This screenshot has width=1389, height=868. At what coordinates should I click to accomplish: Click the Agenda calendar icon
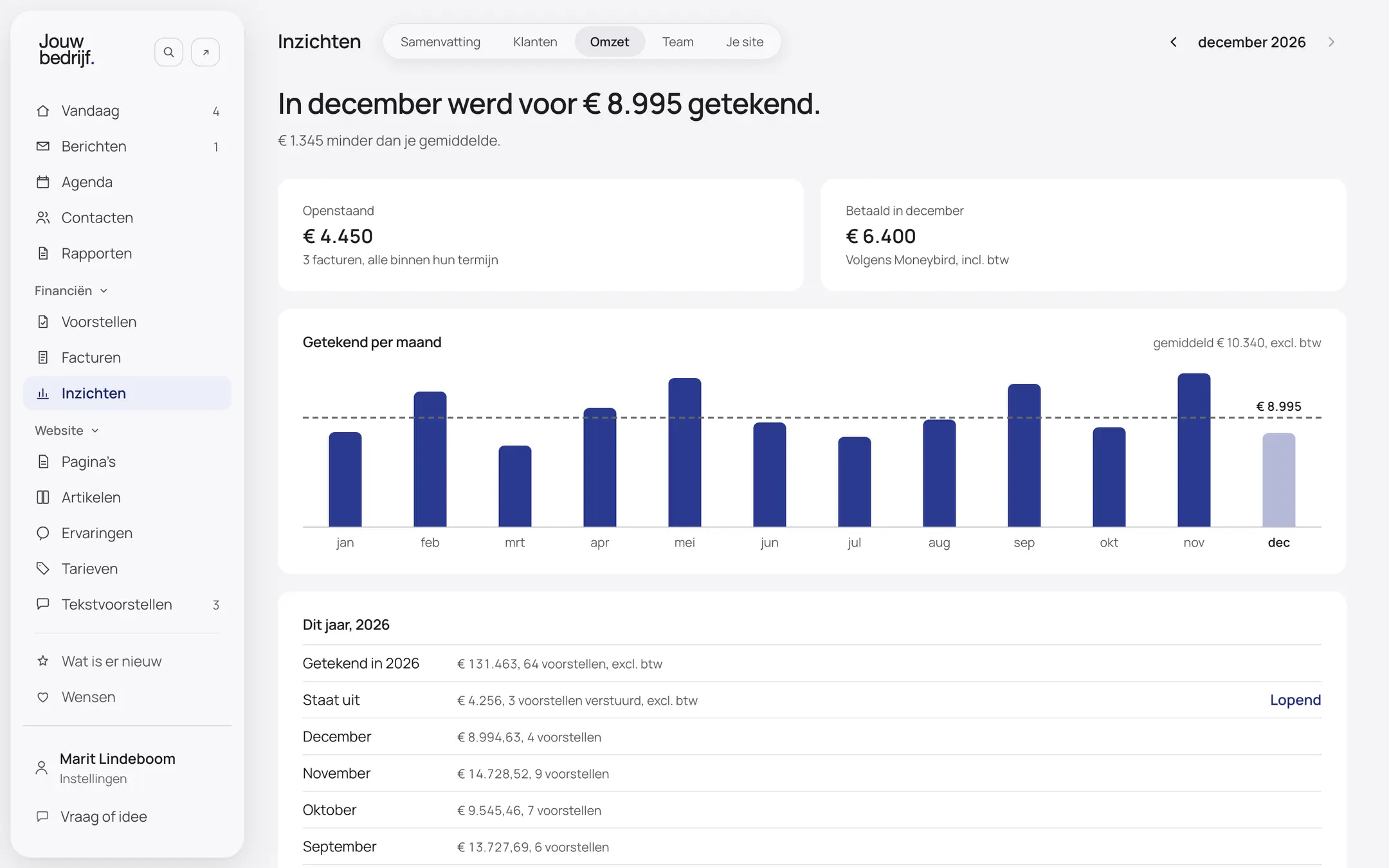[x=43, y=182]
